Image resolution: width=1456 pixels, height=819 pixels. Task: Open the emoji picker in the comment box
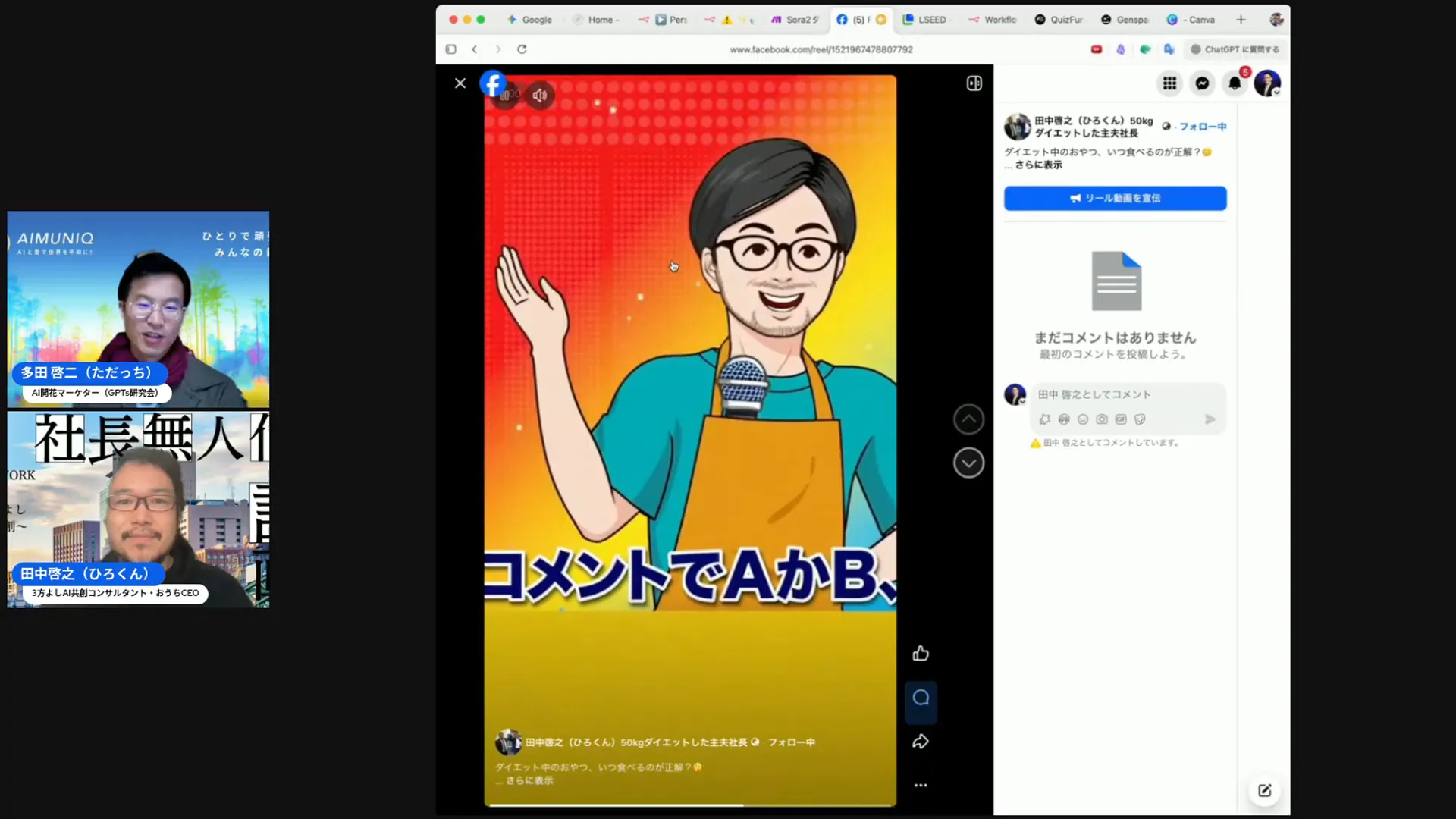pos(1083,419)
